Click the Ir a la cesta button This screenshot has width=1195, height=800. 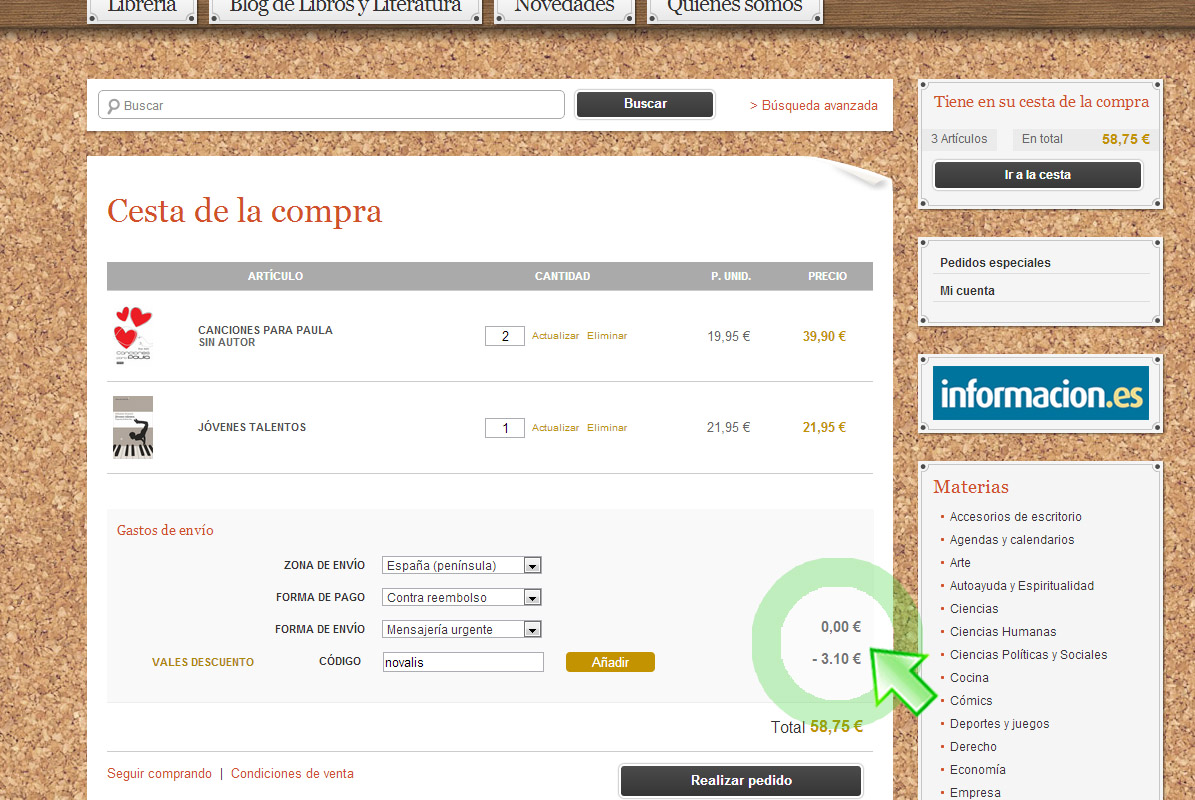tap(1037, 175)
